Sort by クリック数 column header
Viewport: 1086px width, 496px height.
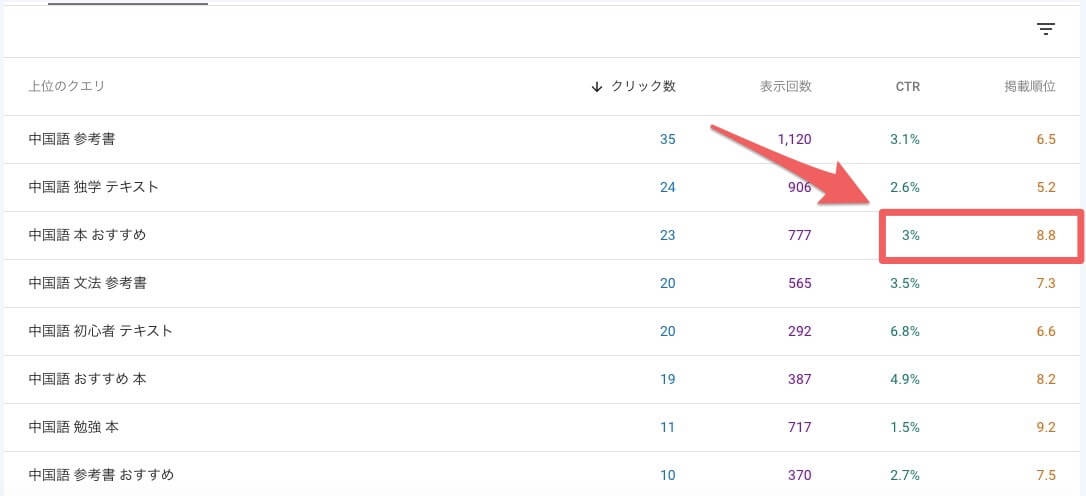point(643,87)
